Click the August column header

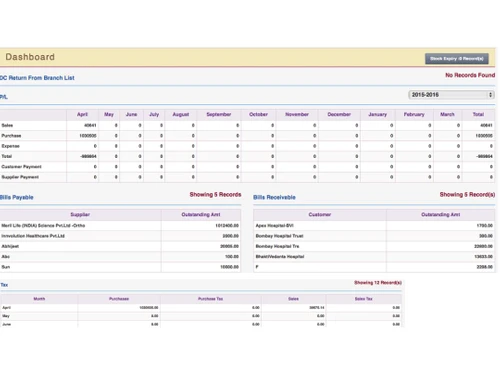pyautogui.click(x=181, y=114)
